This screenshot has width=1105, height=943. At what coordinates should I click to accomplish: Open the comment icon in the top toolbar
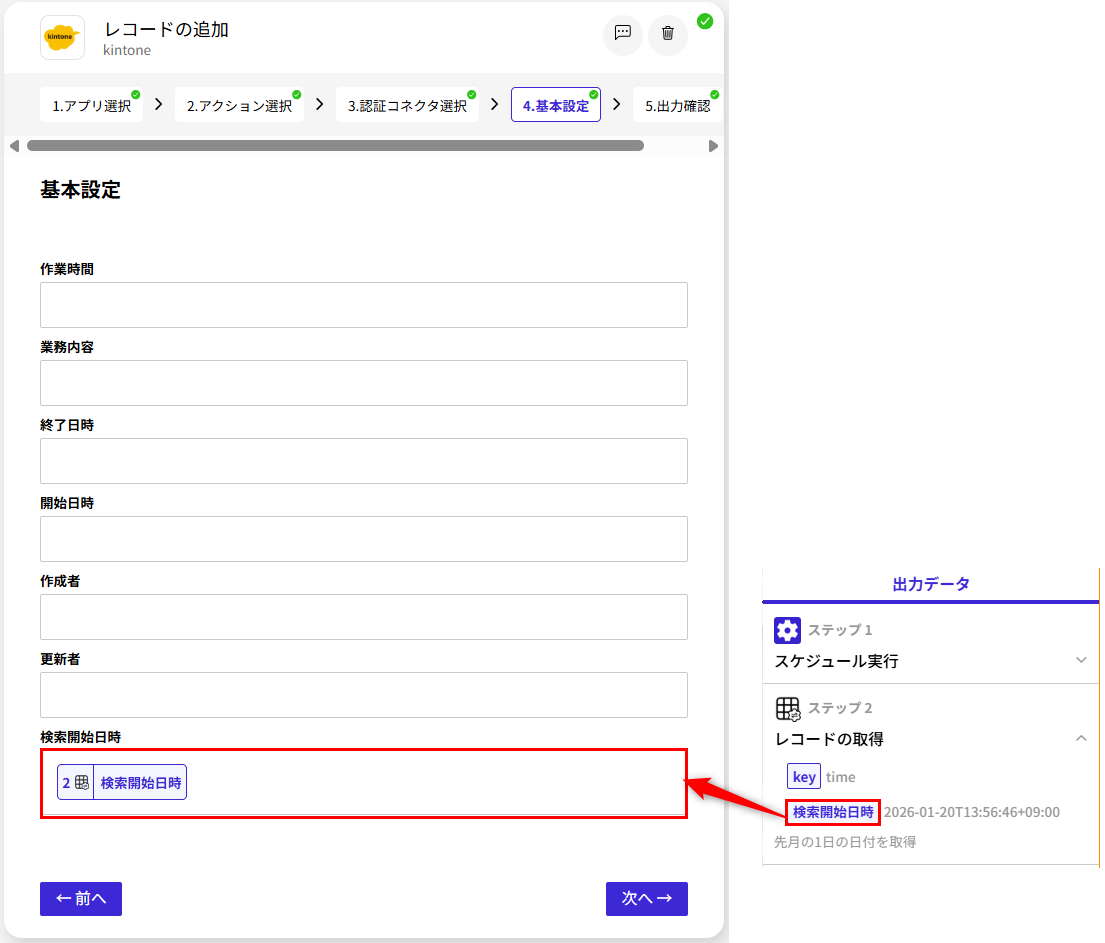click(622, 35)
